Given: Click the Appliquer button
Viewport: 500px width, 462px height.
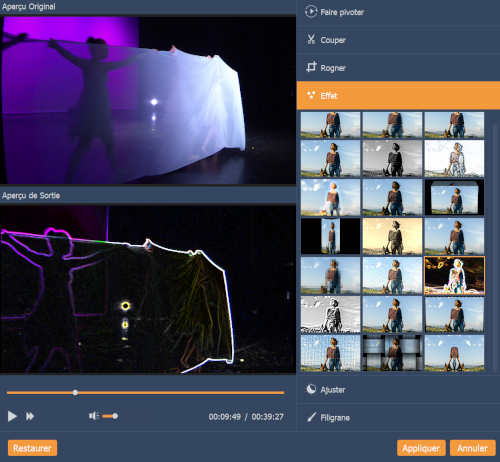Looking at the screenshot, I should coord(421,448).
